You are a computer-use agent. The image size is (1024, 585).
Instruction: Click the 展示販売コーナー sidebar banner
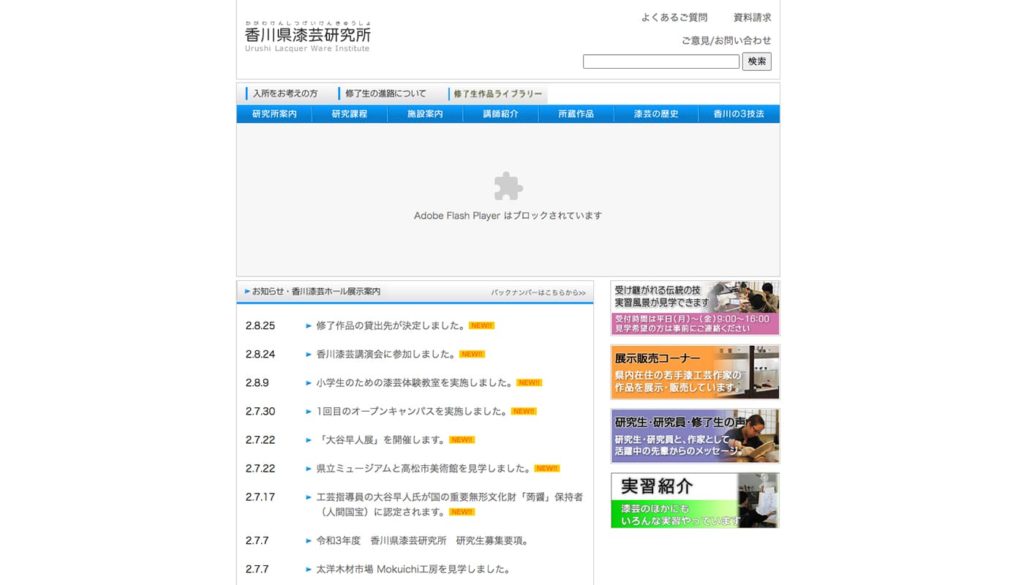pyautogui.click(x=692, y=371)
